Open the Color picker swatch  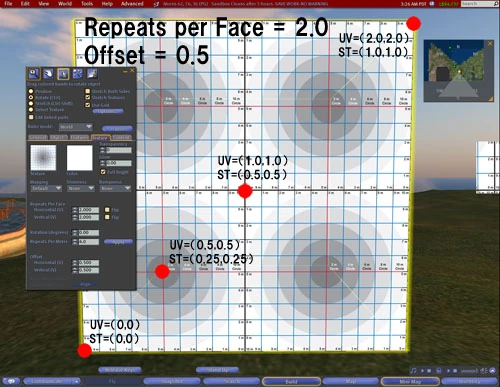click(80, 158)
